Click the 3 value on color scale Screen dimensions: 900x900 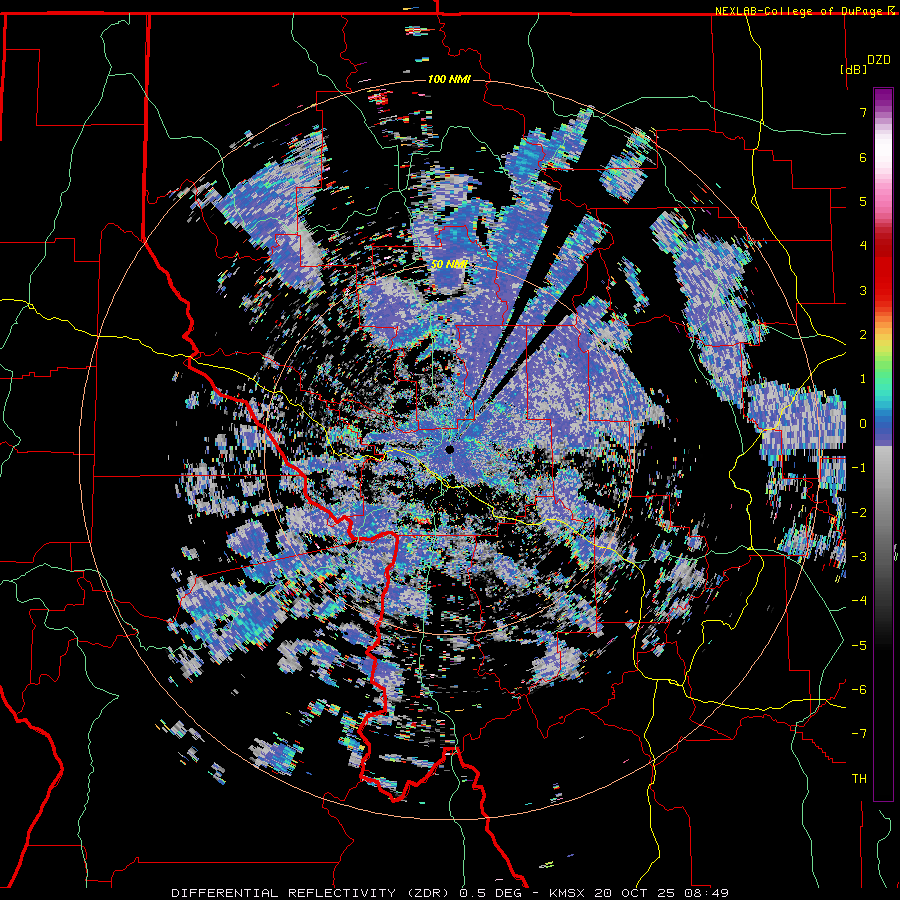tap(863, 290)
